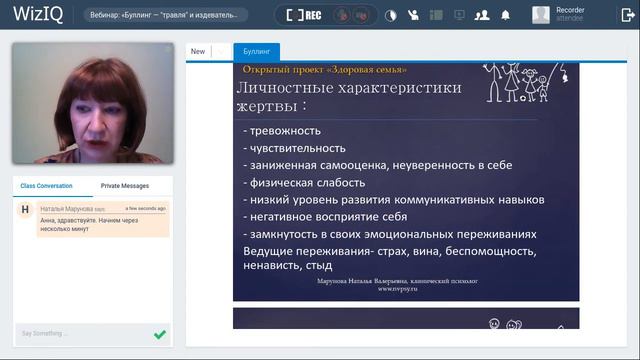Open the New whiteboard tab

[x=198, y=51]
